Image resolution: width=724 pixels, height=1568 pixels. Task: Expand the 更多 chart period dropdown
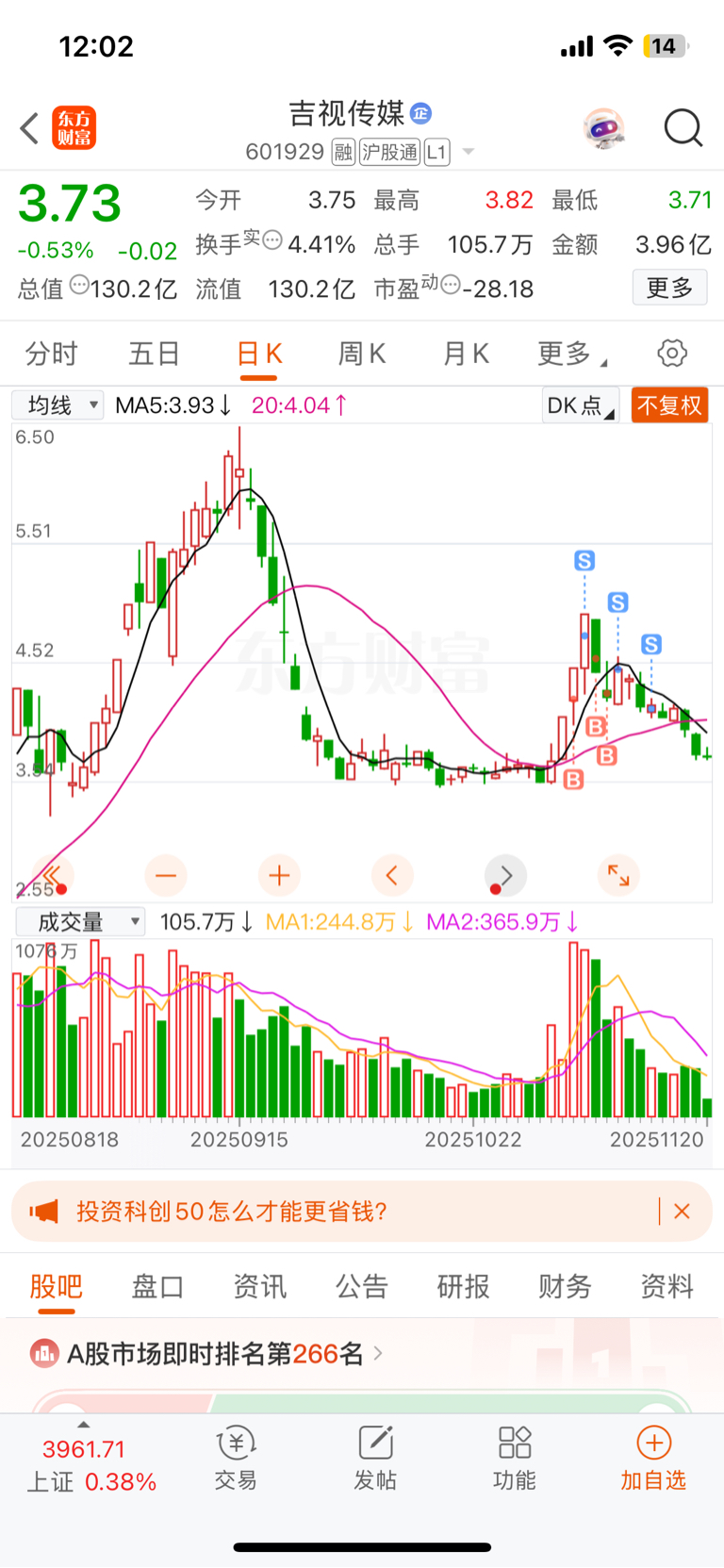click(x=572, y=354)
